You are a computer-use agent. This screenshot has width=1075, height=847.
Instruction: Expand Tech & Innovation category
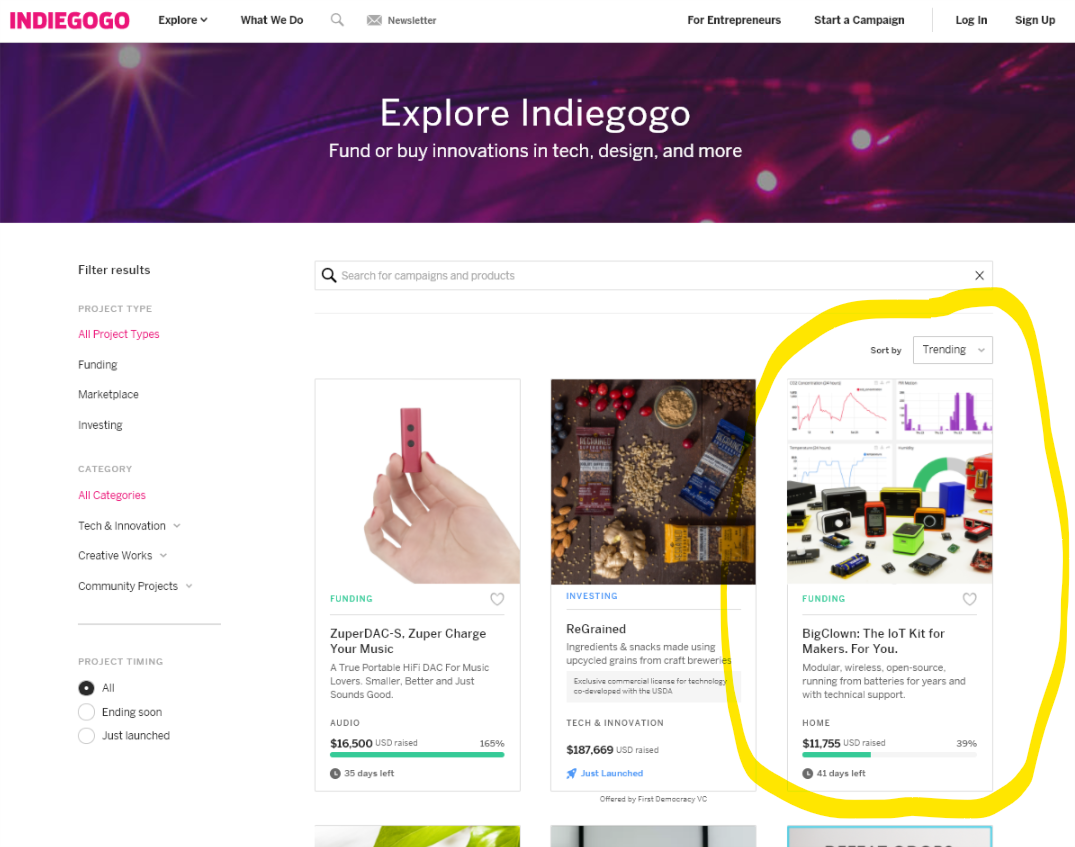129,525
